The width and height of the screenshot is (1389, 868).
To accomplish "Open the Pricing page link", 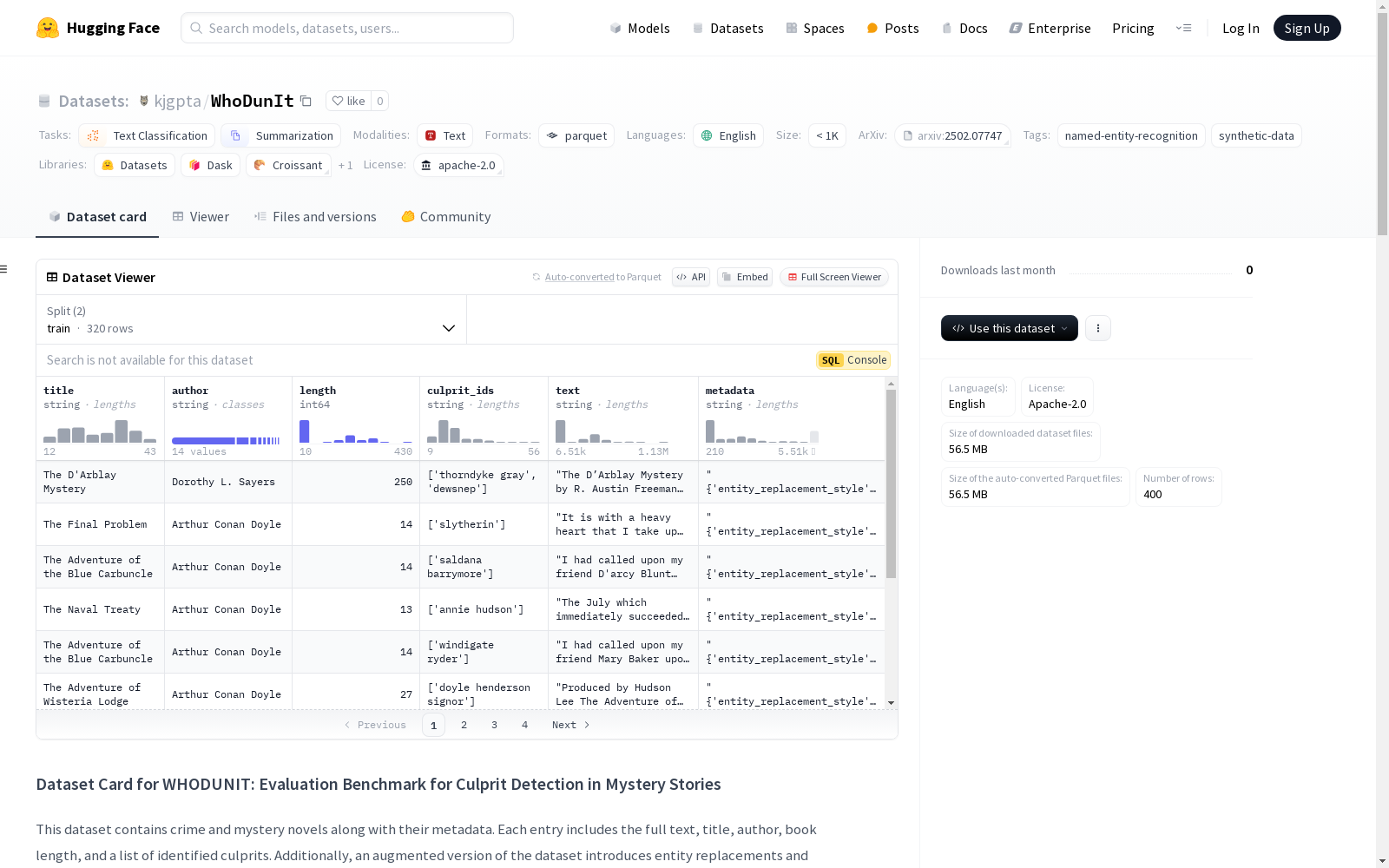I will point(1133,28).
